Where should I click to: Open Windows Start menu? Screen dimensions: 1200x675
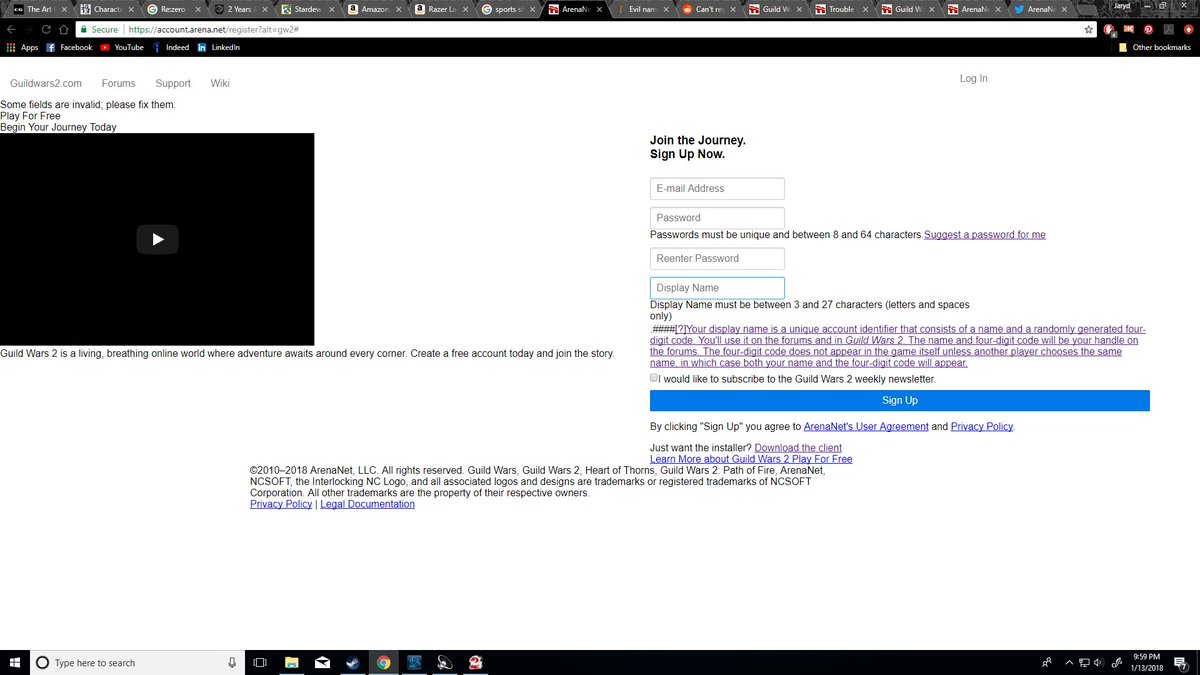pyautogui.click(x=14, y=662)
